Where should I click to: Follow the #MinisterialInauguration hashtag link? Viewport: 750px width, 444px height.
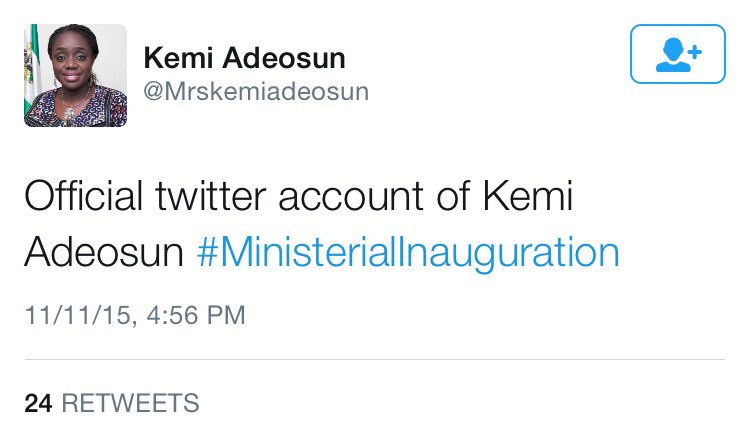tap(407, 251)
